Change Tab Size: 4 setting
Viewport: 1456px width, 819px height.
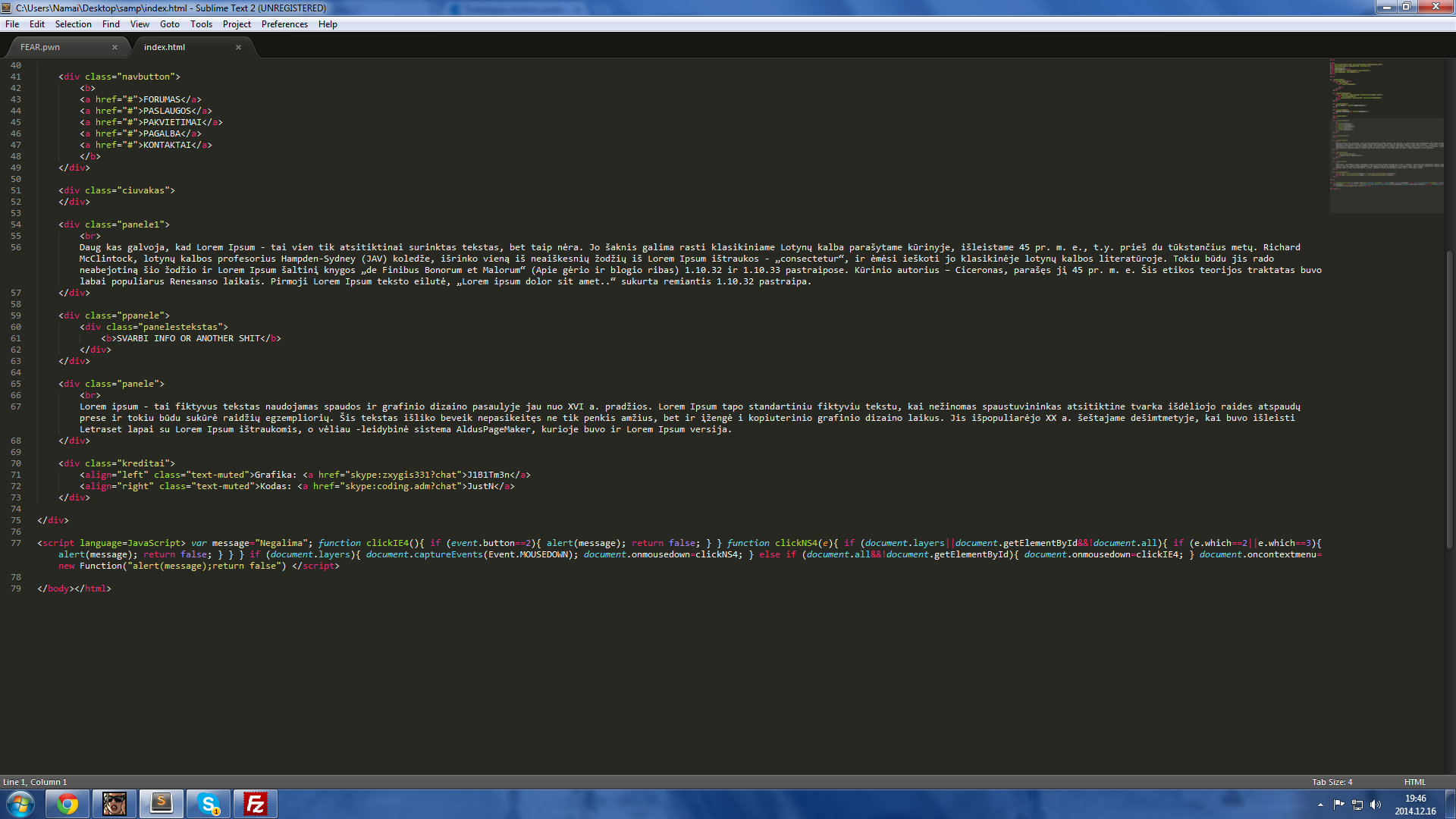pos(1332,782)
